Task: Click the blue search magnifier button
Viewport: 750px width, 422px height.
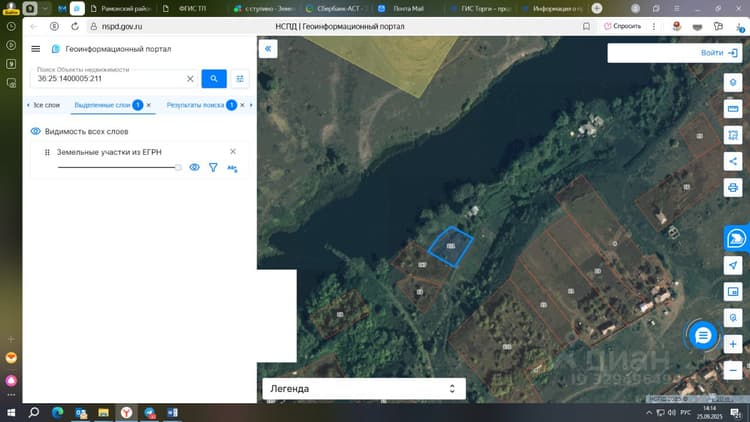Action: tap(214, 78)
